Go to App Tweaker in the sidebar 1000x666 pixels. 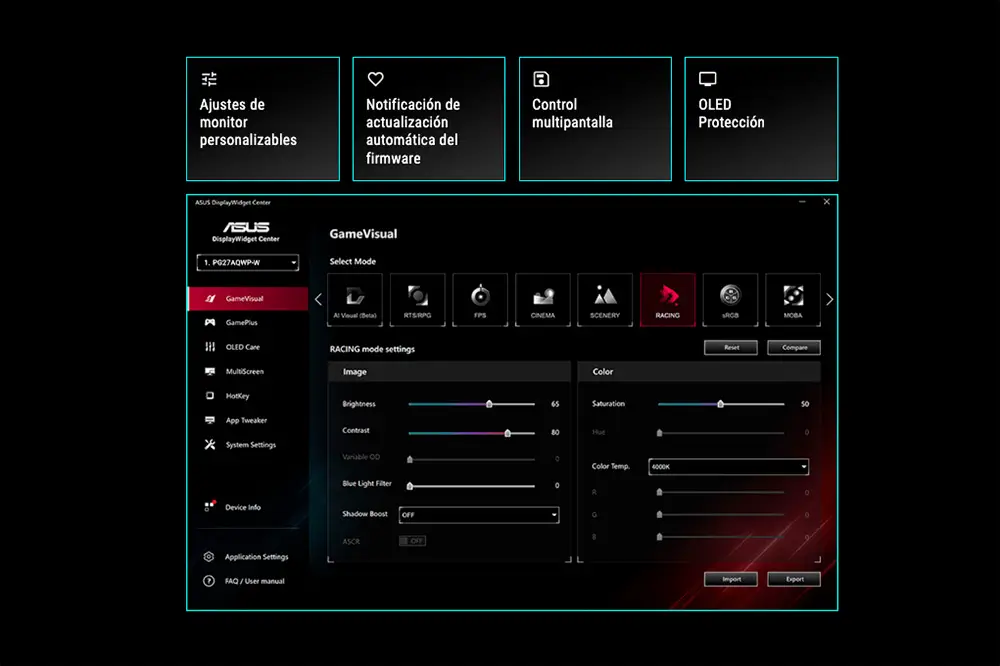tap(248, 420)
